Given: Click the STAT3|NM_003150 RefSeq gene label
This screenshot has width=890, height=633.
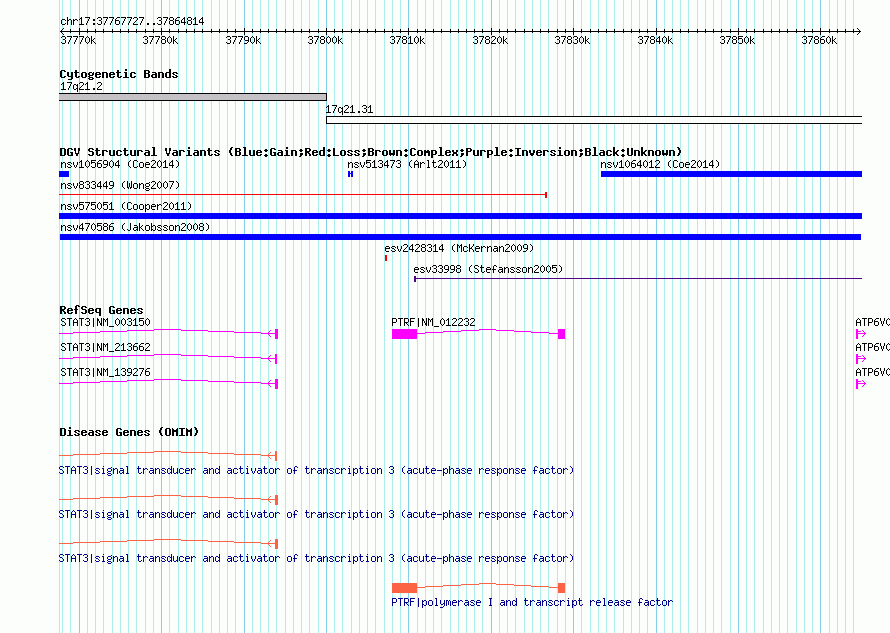Looking at the screenshot, I should click(x=105, y=322).
